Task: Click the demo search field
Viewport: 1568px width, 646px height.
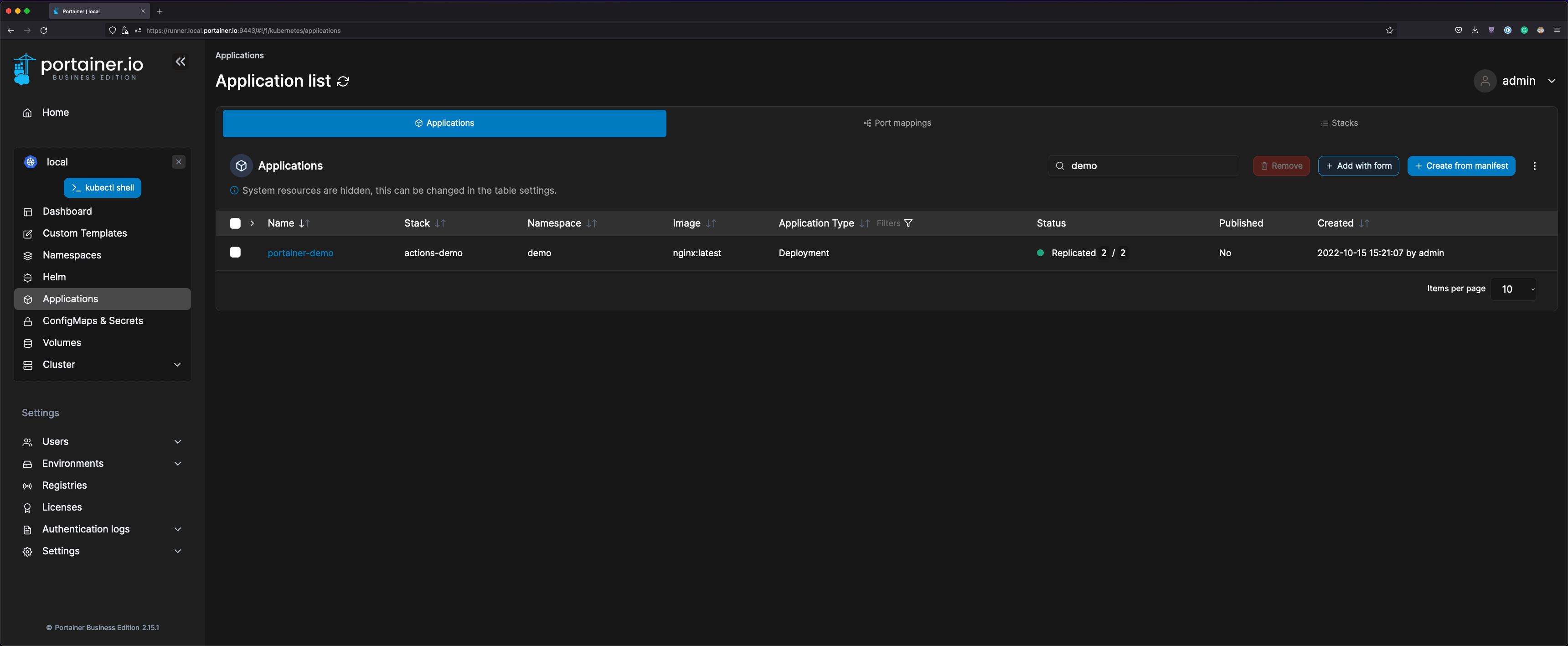Action: 1143,165
